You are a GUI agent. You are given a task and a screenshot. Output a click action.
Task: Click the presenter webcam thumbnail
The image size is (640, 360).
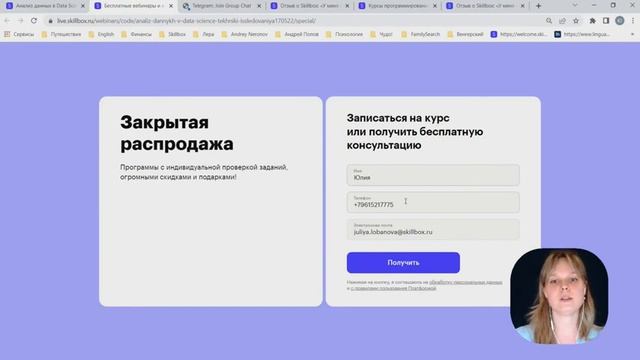coord(559,296)
